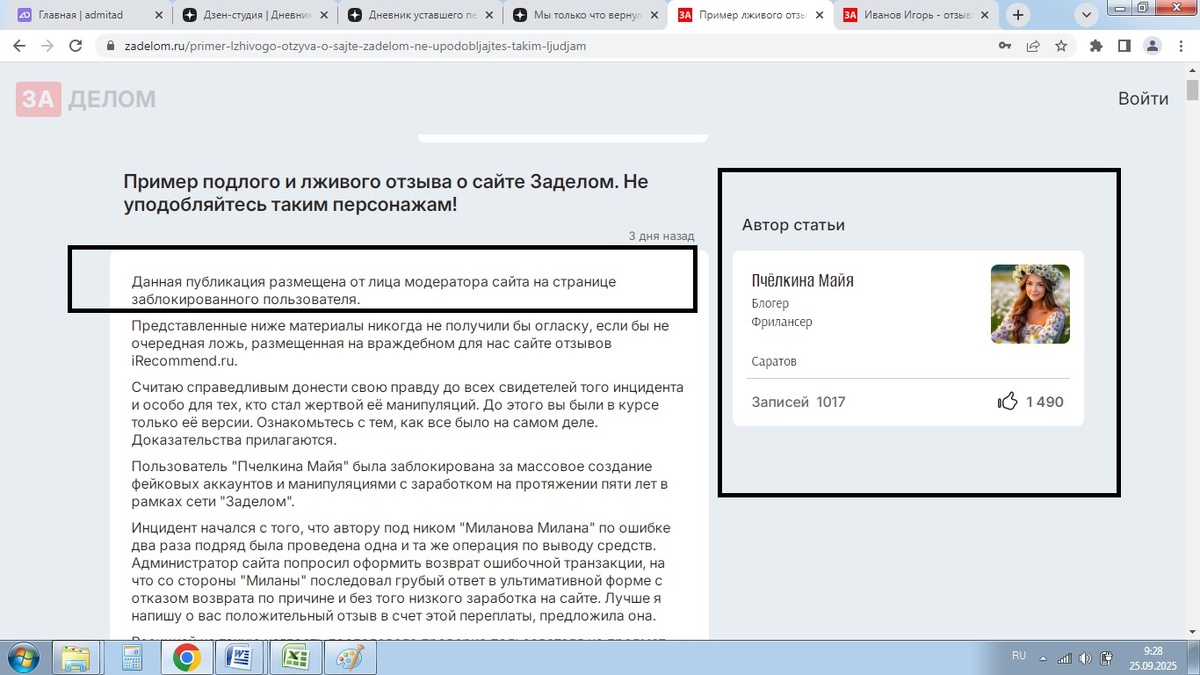Open network signal tray icon
Screen dimensions: 1200x675
pos(1065,658)
